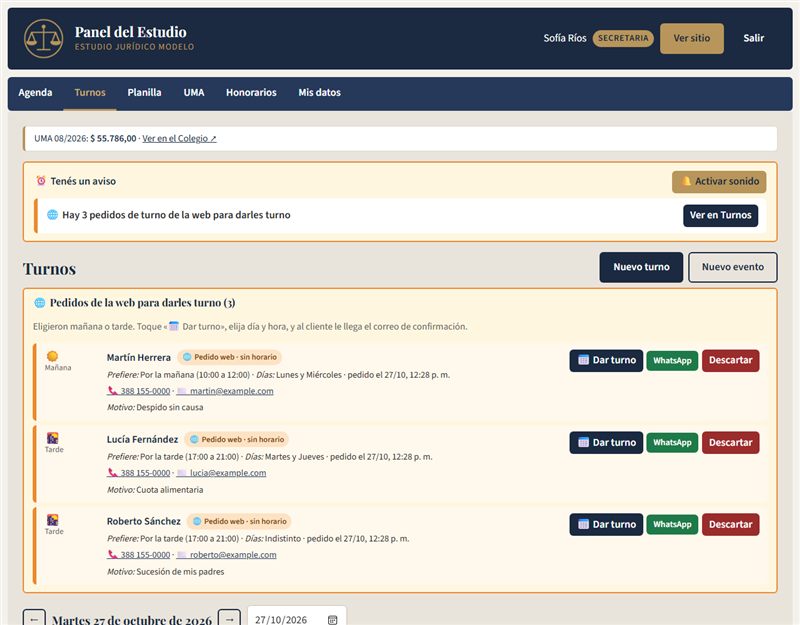Click the globe icon in the pedidos notice
Image resolution: width=800 pixels, height=625 pixels.
(x=53, y=215)
